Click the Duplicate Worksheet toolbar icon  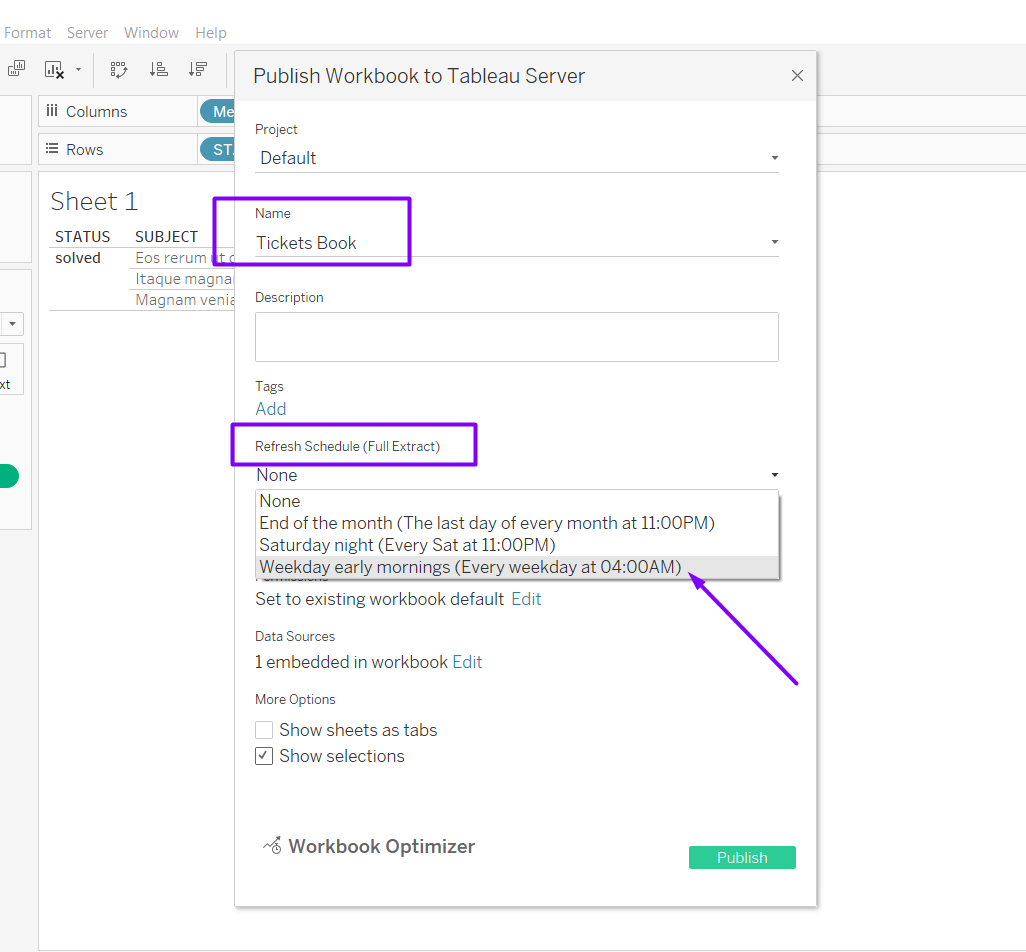(x=16, y=69)
